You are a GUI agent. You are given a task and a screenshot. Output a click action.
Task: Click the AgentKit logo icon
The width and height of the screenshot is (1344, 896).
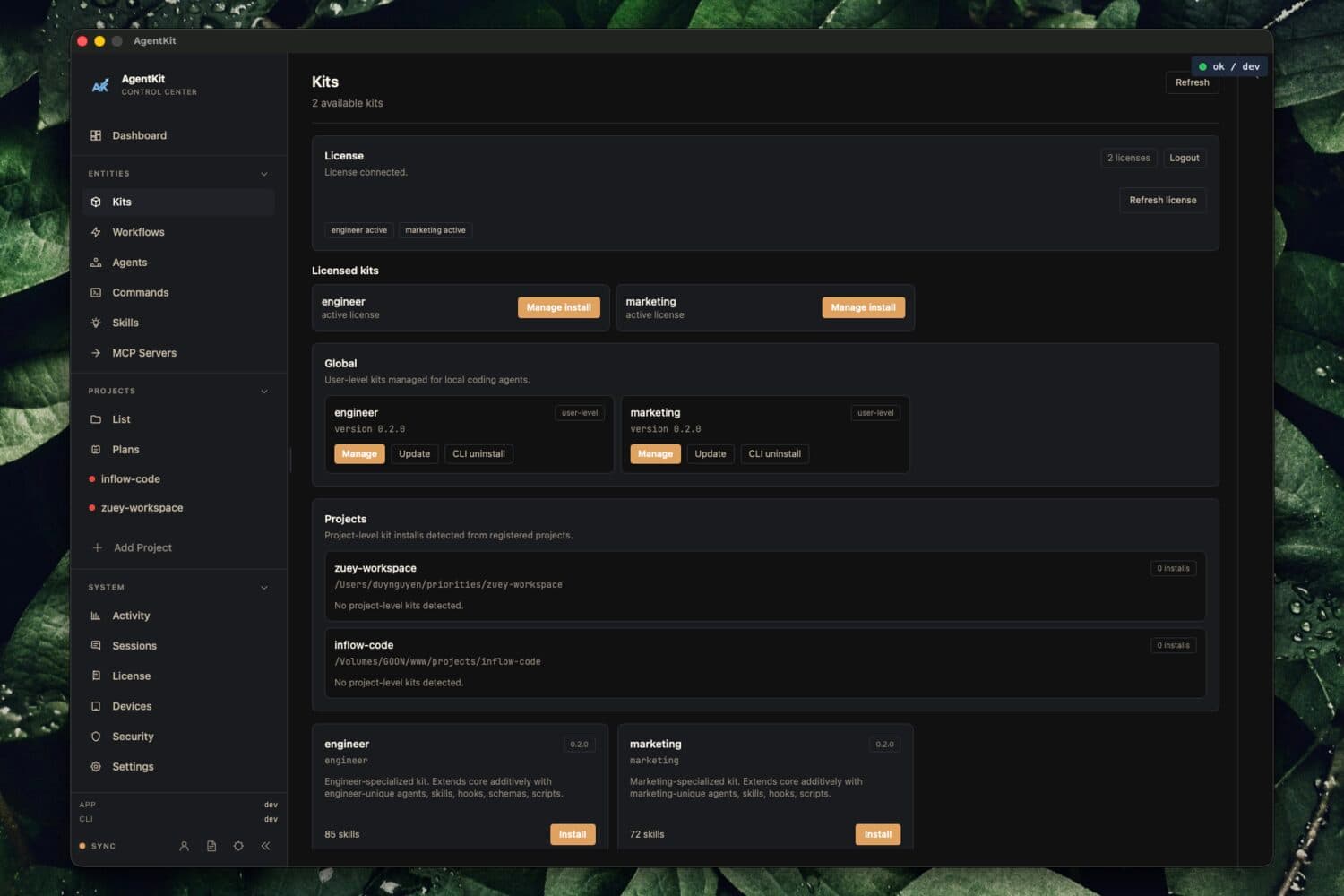[100, 85]
